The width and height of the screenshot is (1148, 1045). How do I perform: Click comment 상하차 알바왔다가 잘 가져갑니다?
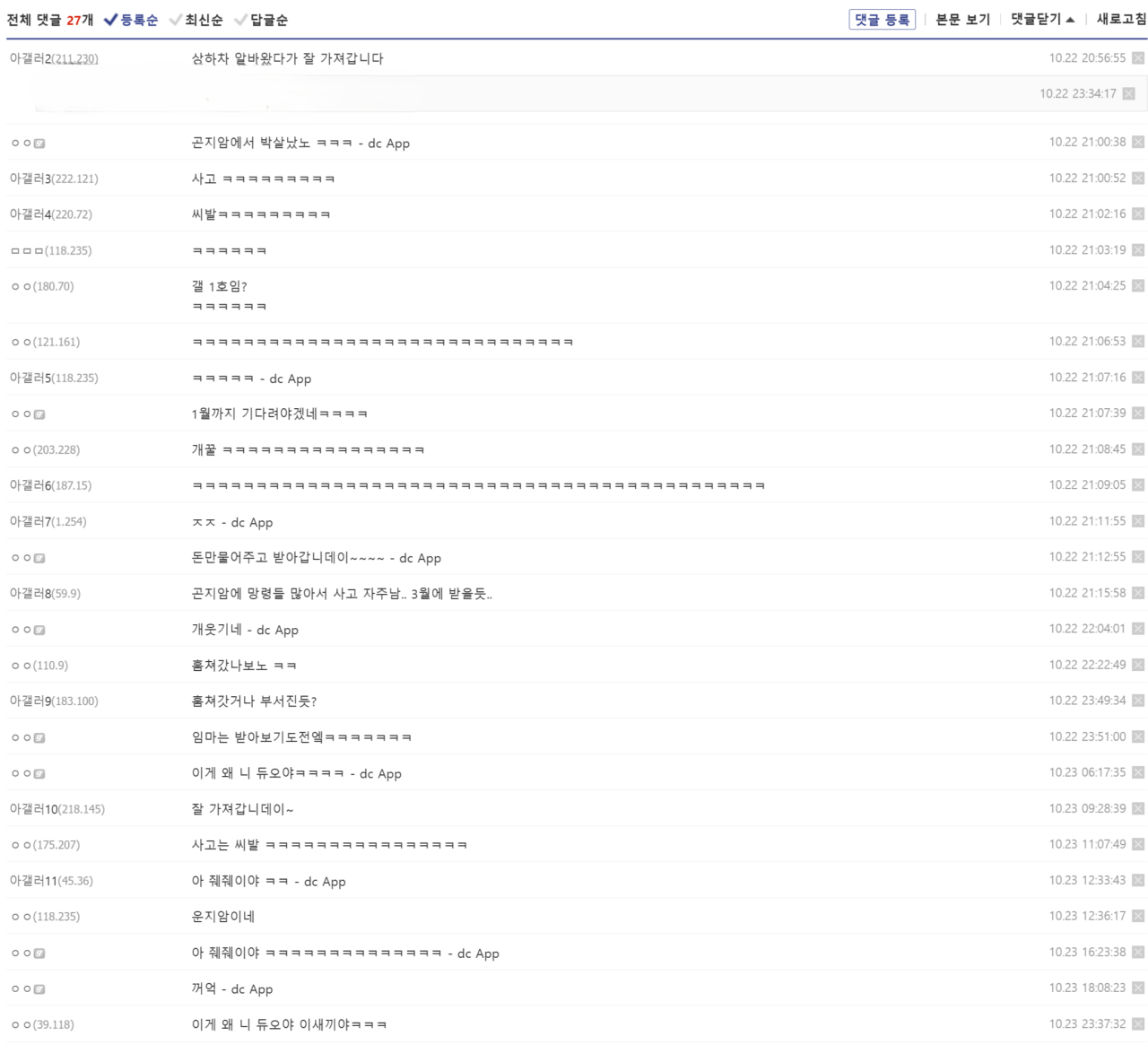click(x=287, y=58)
